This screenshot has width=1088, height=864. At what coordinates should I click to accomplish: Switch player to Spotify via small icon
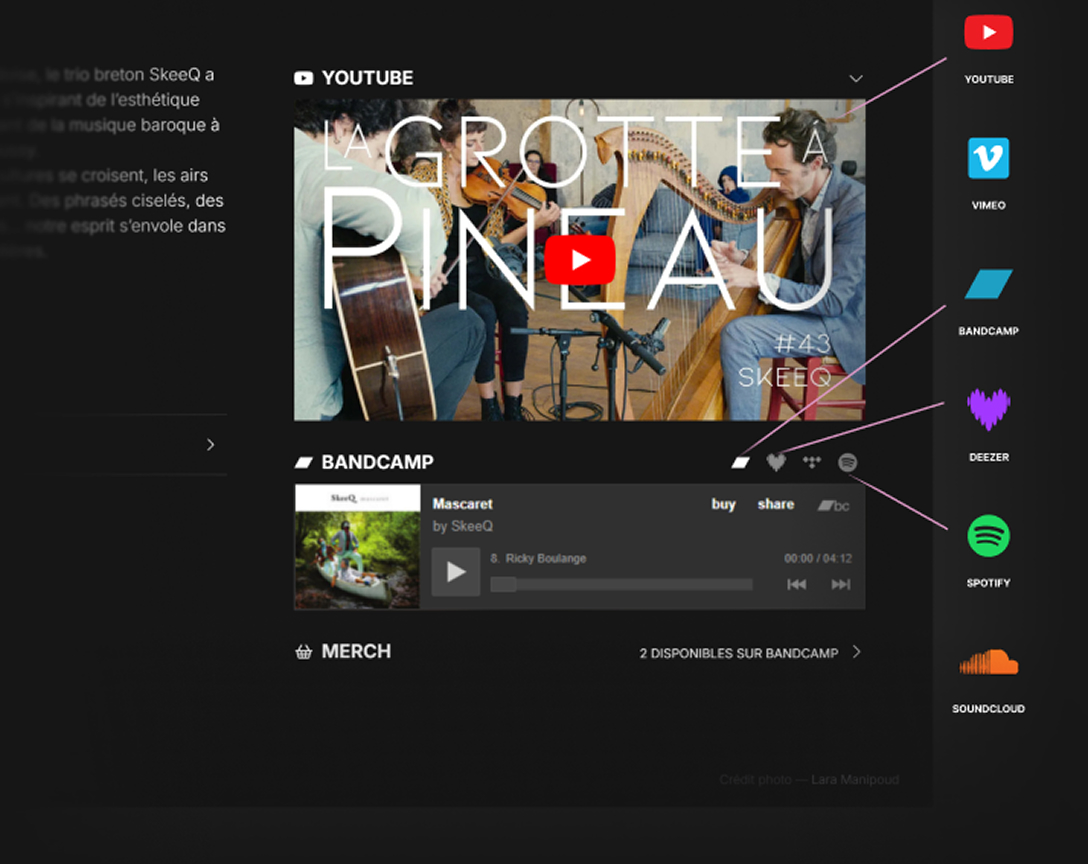tap(847, 462)
